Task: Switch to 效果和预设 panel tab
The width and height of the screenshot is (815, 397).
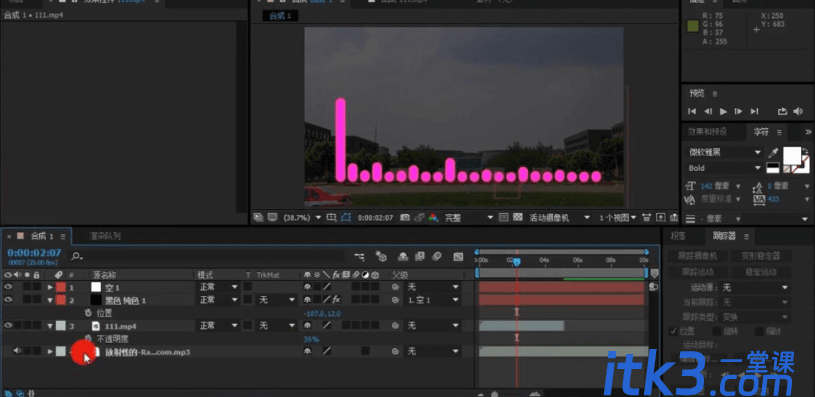Action: click(x=707, y=131)
